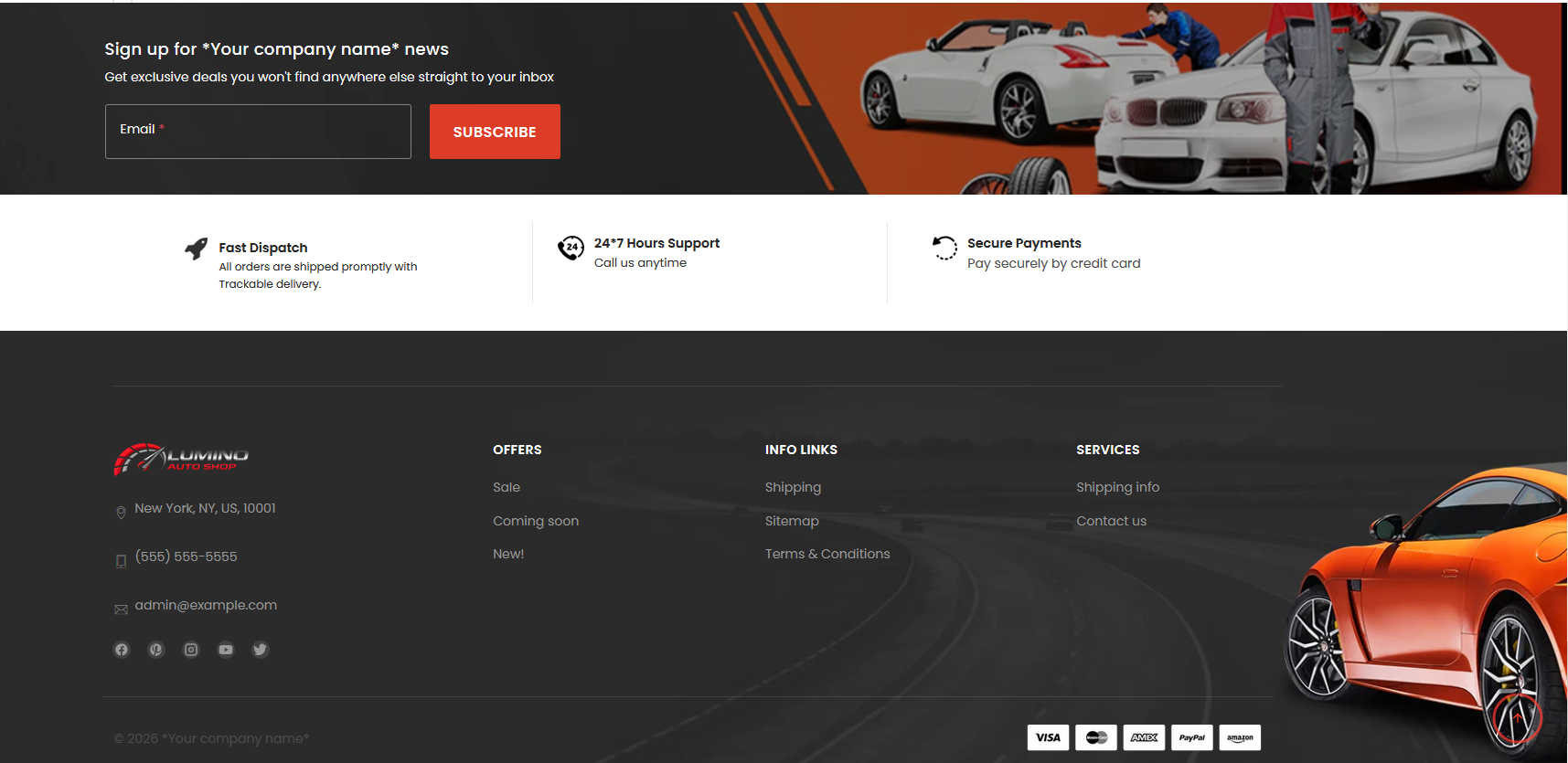Open the Facebook social icon
This screenshot has height=763, width=1568.
(122, 650)
